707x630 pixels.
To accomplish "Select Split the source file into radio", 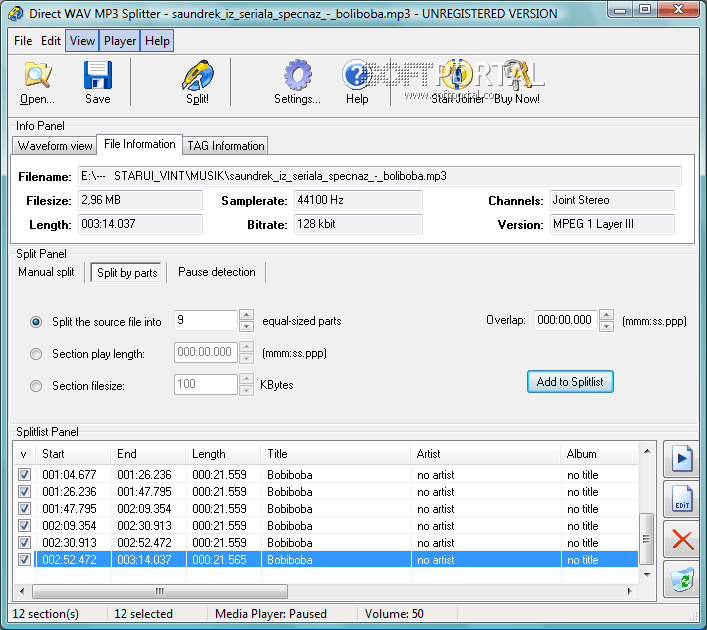I will click(36, 322).
